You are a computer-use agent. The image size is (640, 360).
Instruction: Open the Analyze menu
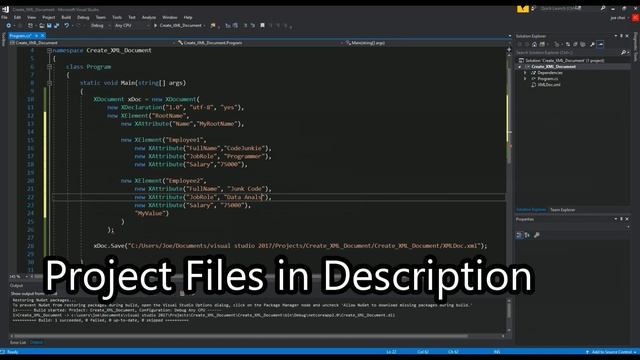pos(149,18)
